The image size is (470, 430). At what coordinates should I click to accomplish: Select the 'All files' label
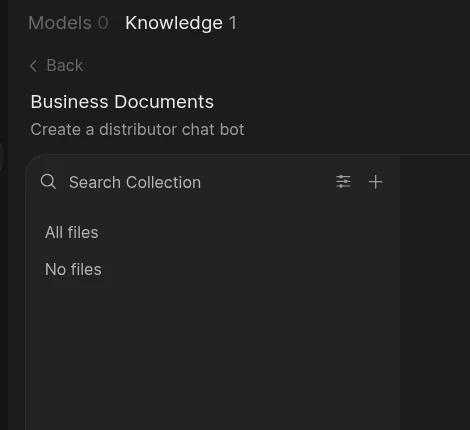[72, 232]
